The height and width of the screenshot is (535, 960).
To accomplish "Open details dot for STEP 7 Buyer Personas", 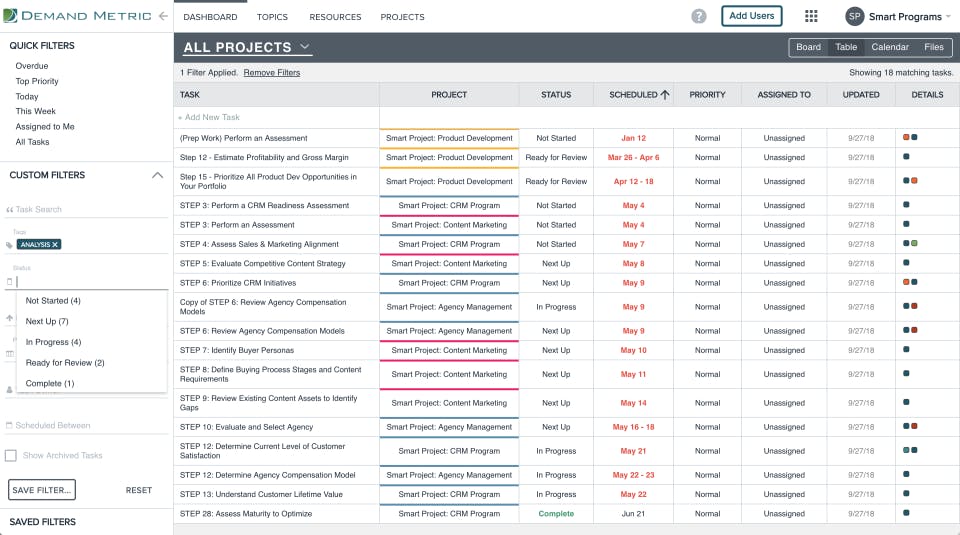I will click(906, 350).
